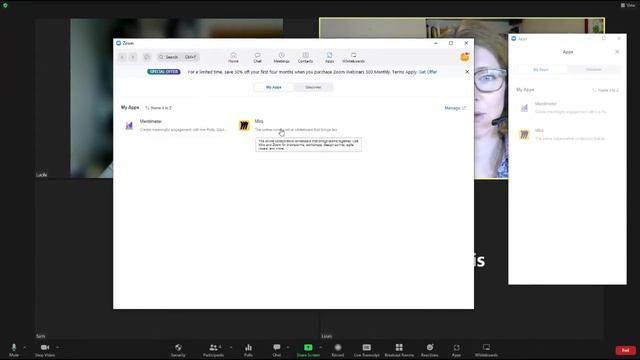Open Reactions in the meeting toolbar
Screen dimensions: 640x360
point(430,350)
